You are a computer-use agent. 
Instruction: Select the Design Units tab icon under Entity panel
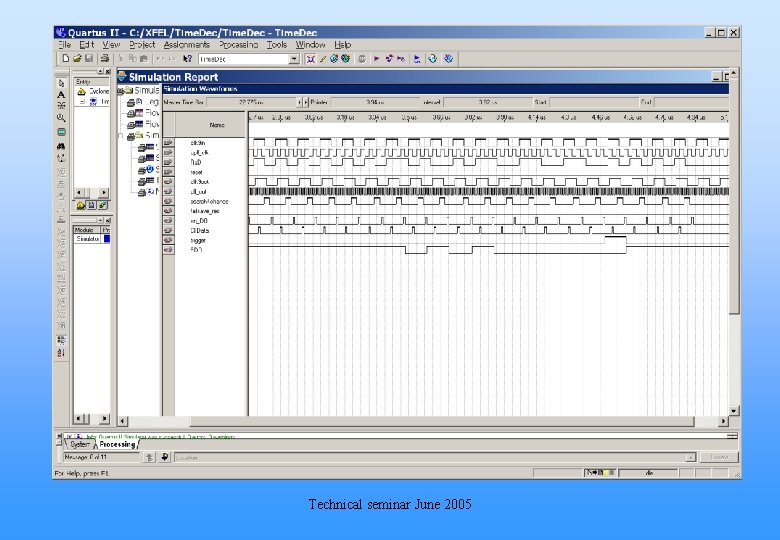pyautogui.click(x=103, y=205)
